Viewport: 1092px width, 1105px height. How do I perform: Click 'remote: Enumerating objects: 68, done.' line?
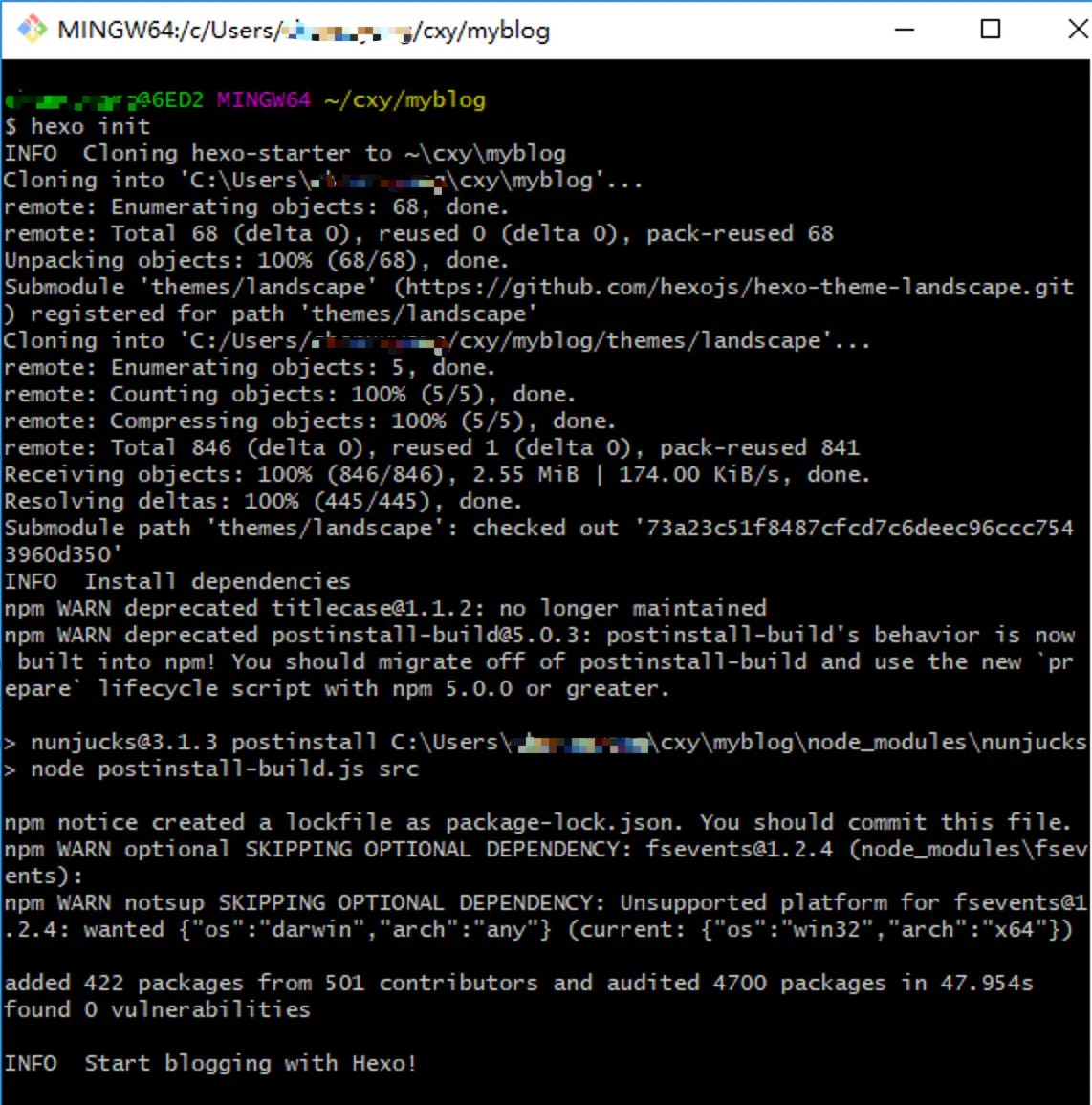pos(256,207)
